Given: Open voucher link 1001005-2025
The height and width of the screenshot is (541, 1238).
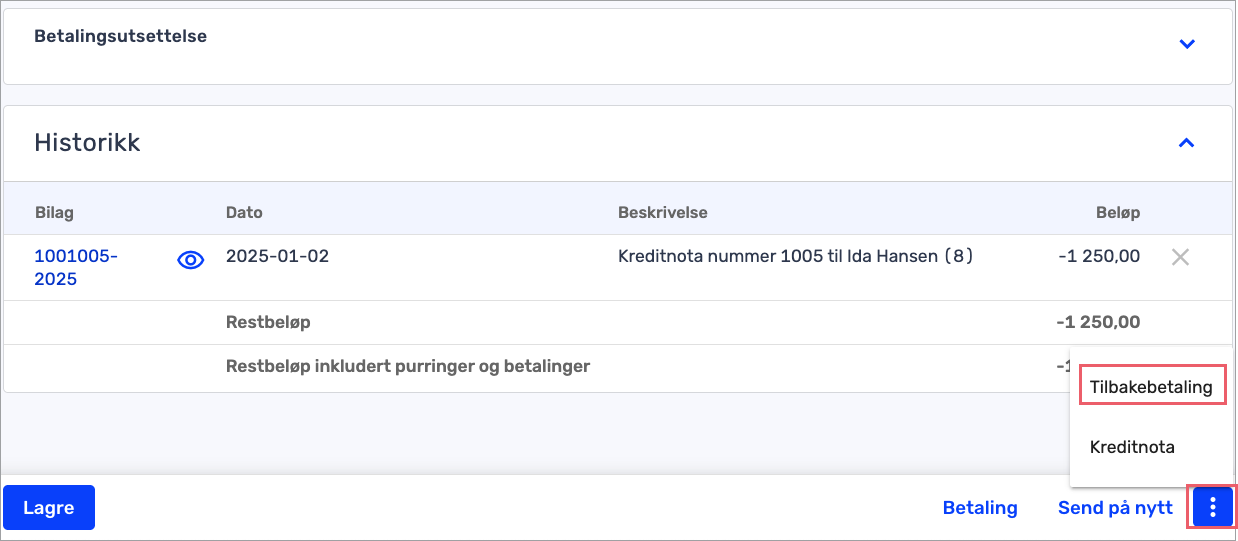Looking at the screenshot, I should 76,268.
